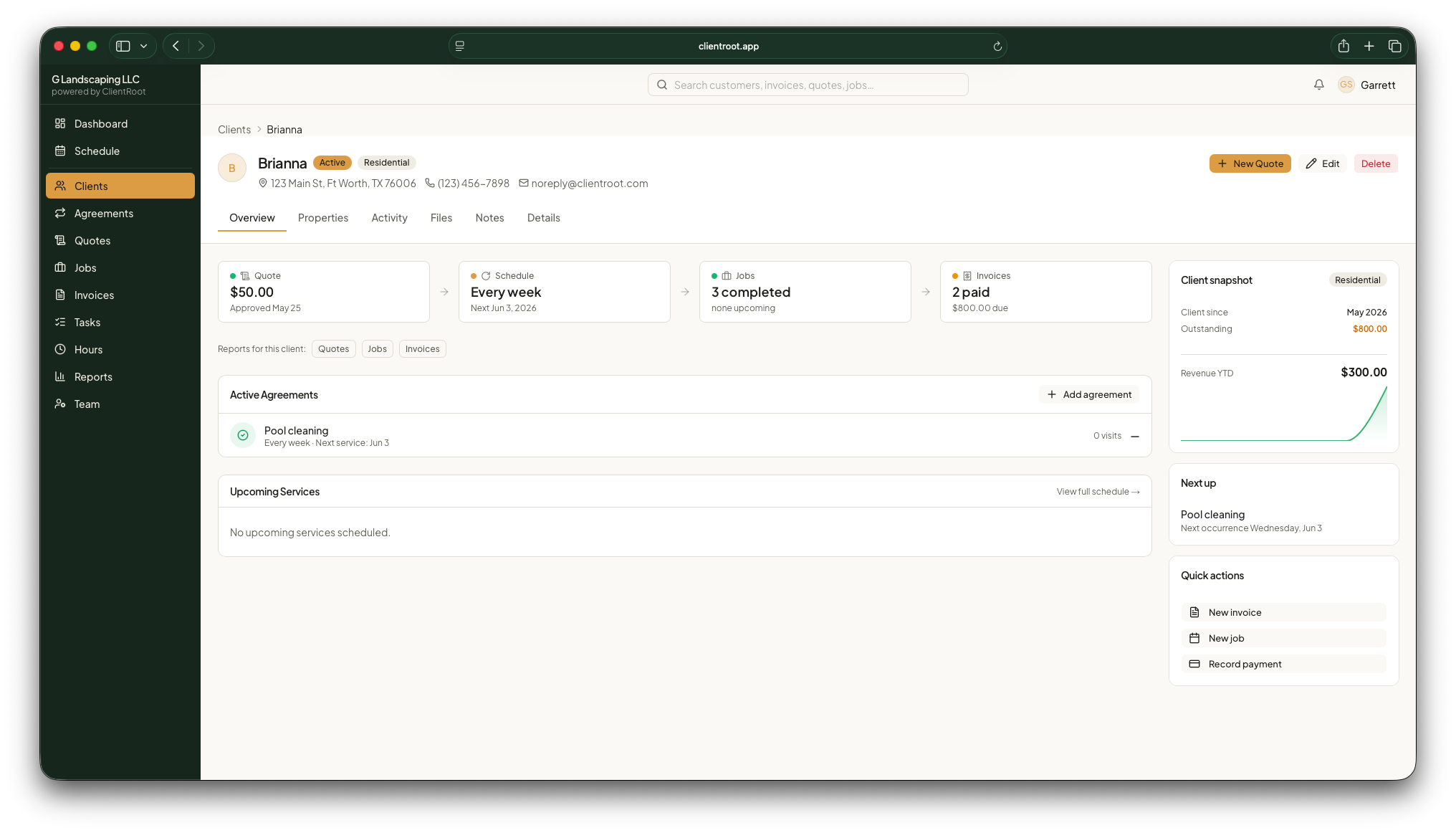The width and height of the screenshot is (1456, 833).
Task: Open the Jobs report chip
Action: coord(378,349)
